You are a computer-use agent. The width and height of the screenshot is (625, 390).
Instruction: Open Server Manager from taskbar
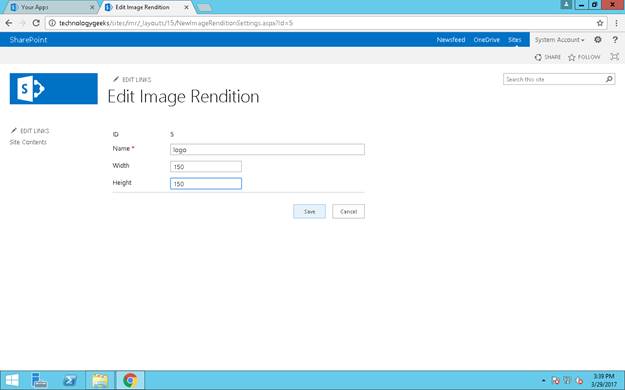coord(39,380)
